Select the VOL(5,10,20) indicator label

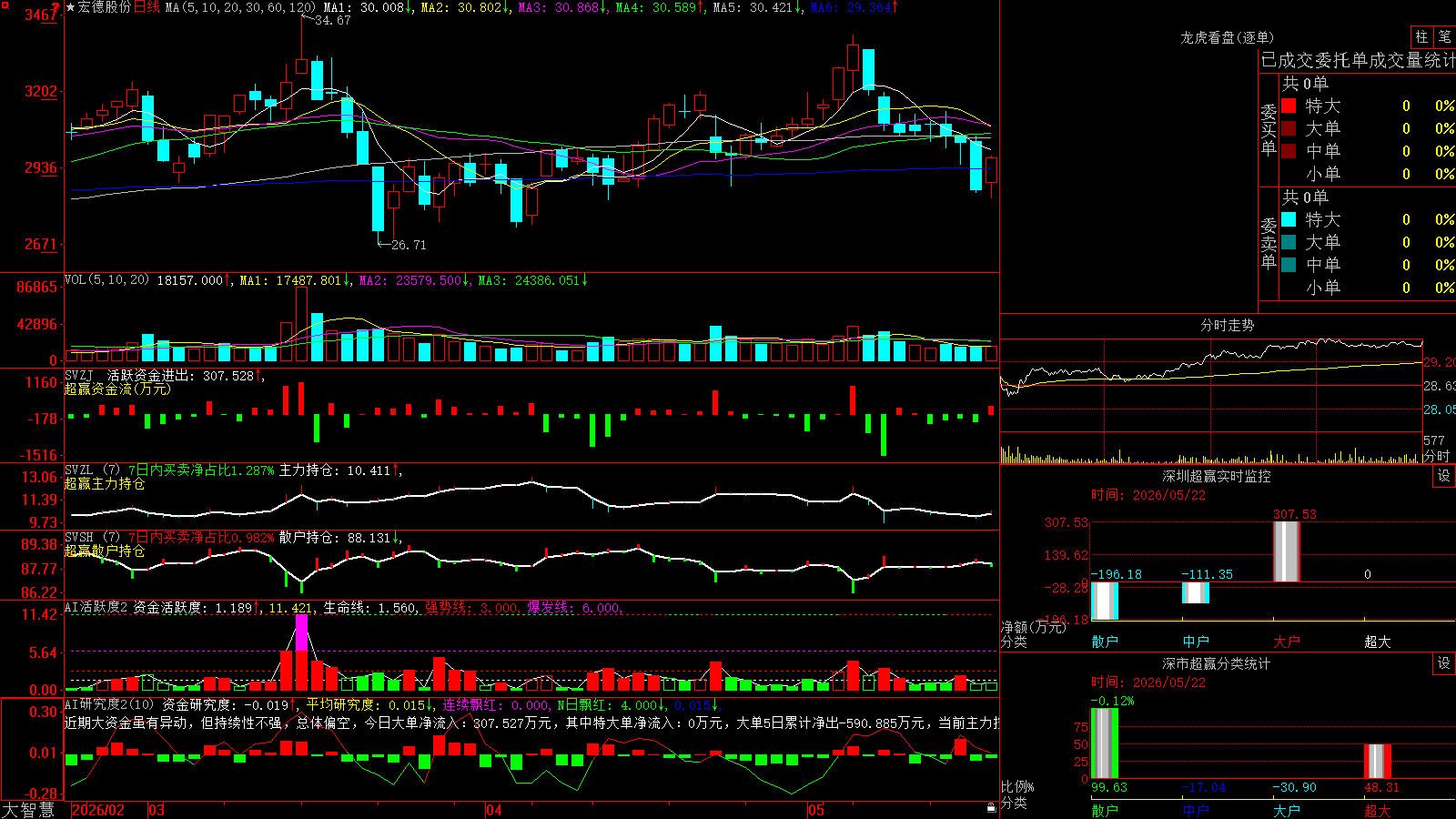point(106,280)
